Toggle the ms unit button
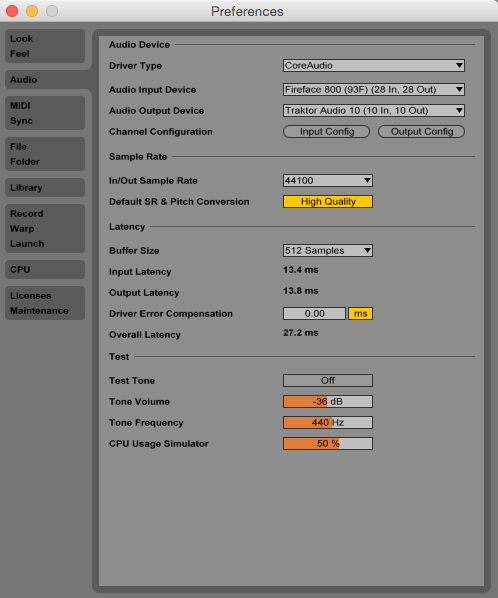 tap(360, 313)
